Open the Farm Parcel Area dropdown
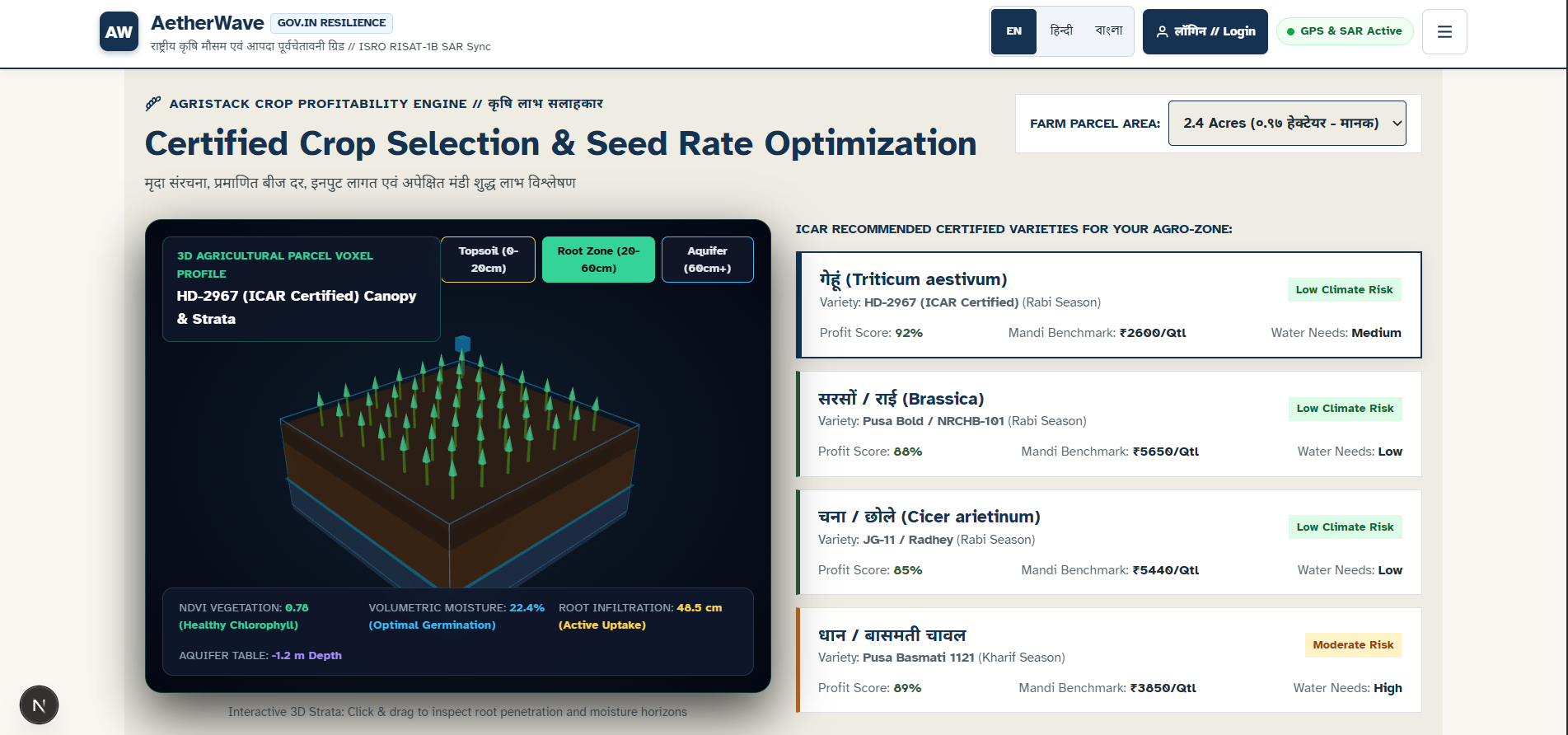1568x735 pixels. click(1287, 124)
